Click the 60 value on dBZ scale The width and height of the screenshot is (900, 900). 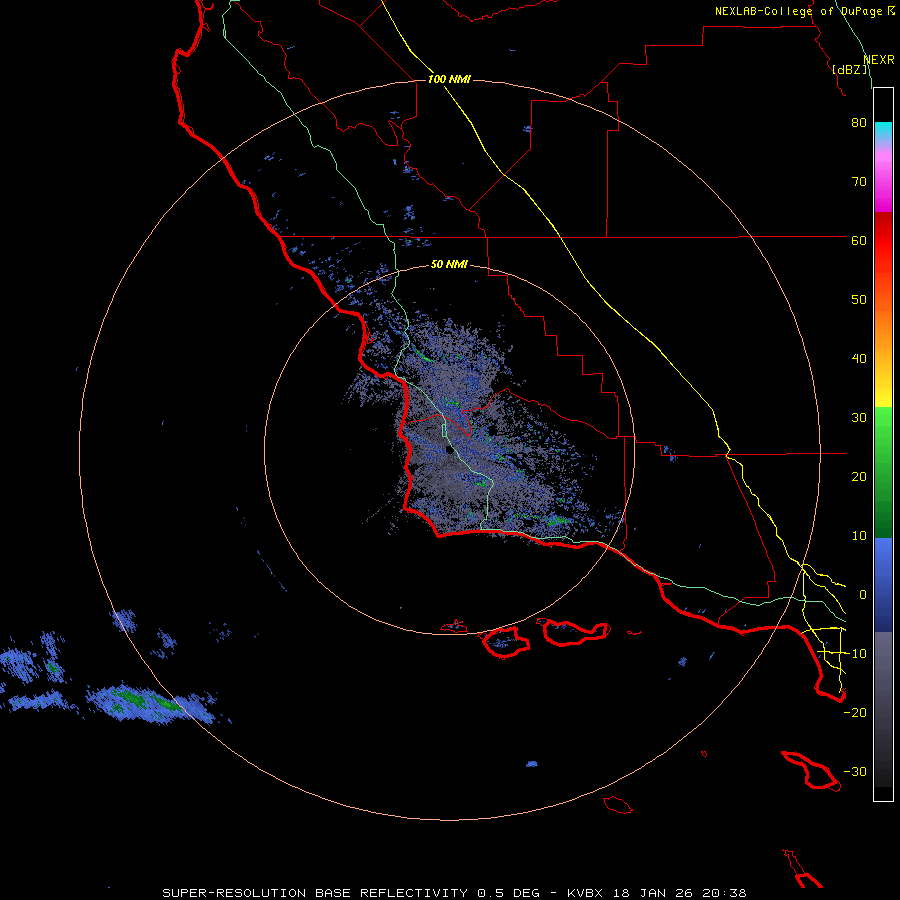point(859,240)
